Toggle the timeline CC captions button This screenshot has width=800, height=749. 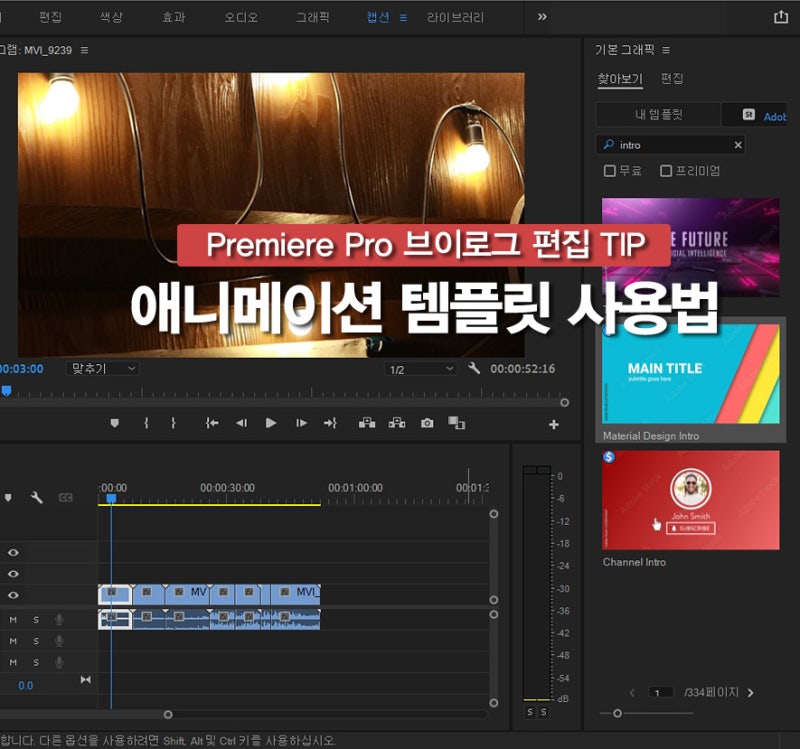click(66, 497)
